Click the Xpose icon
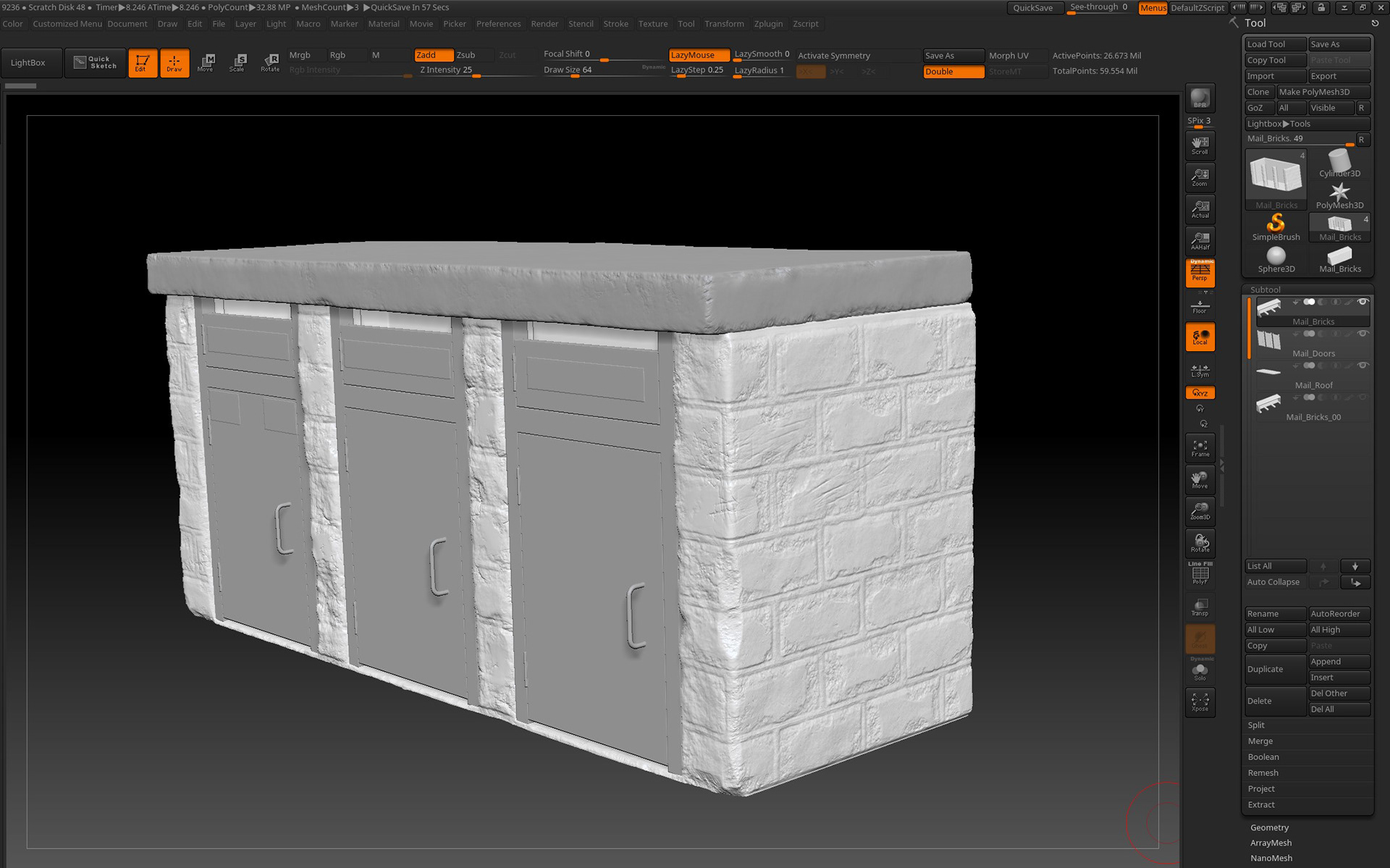The image size is (1390, 868). coord(1200,701)
